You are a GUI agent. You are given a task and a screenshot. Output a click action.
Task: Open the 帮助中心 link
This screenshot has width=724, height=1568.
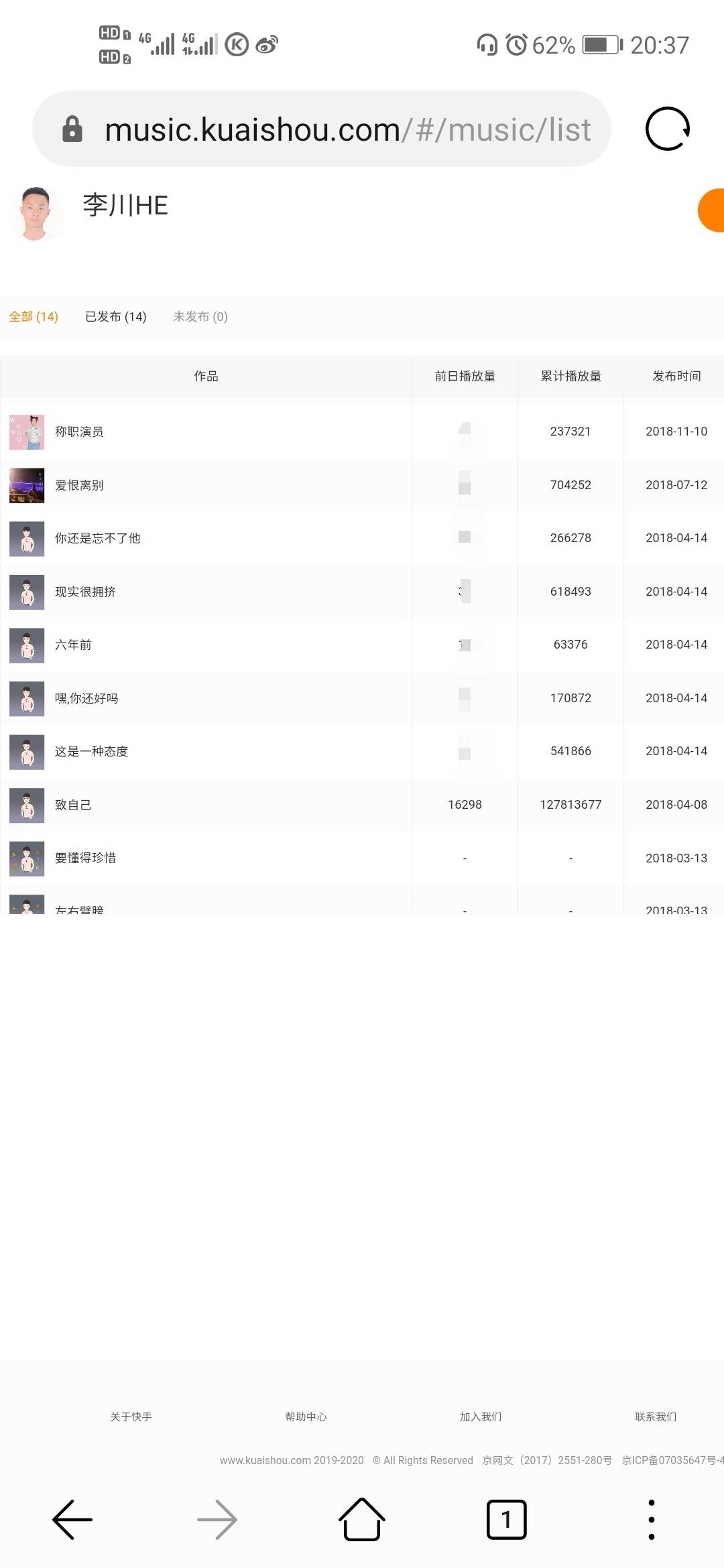[x=306, y=1417]
